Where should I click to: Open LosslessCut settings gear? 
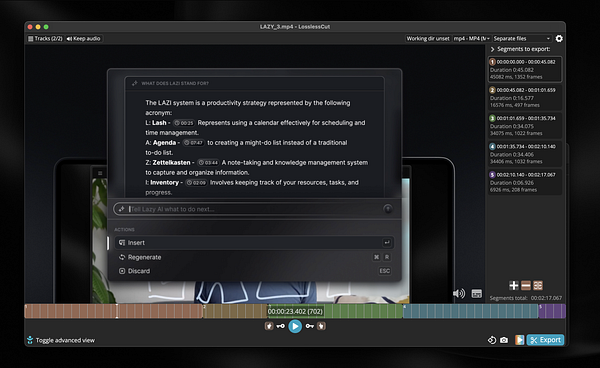(559, 39)
